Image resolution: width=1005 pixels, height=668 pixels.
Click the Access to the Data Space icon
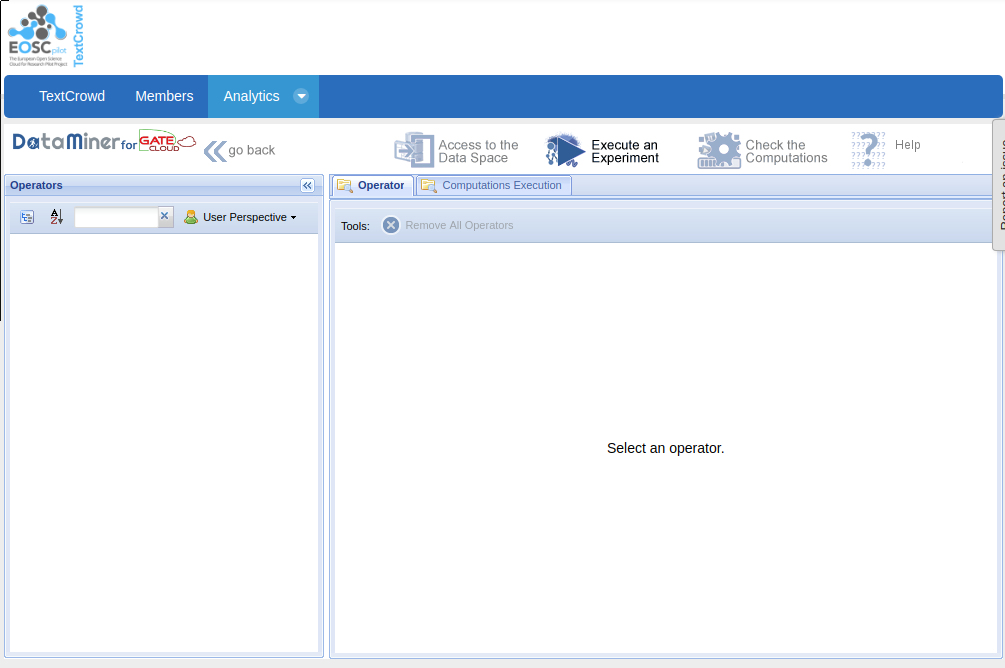(413, 149)
